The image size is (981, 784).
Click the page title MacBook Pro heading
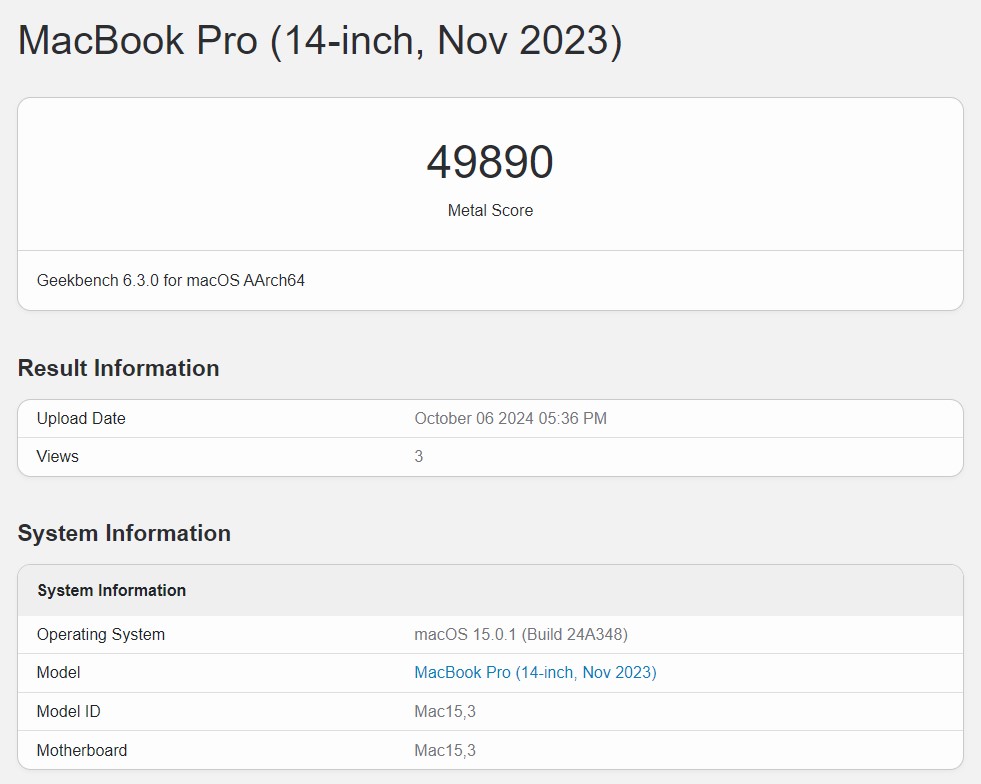pyautogui.click(x=320, y=41)
